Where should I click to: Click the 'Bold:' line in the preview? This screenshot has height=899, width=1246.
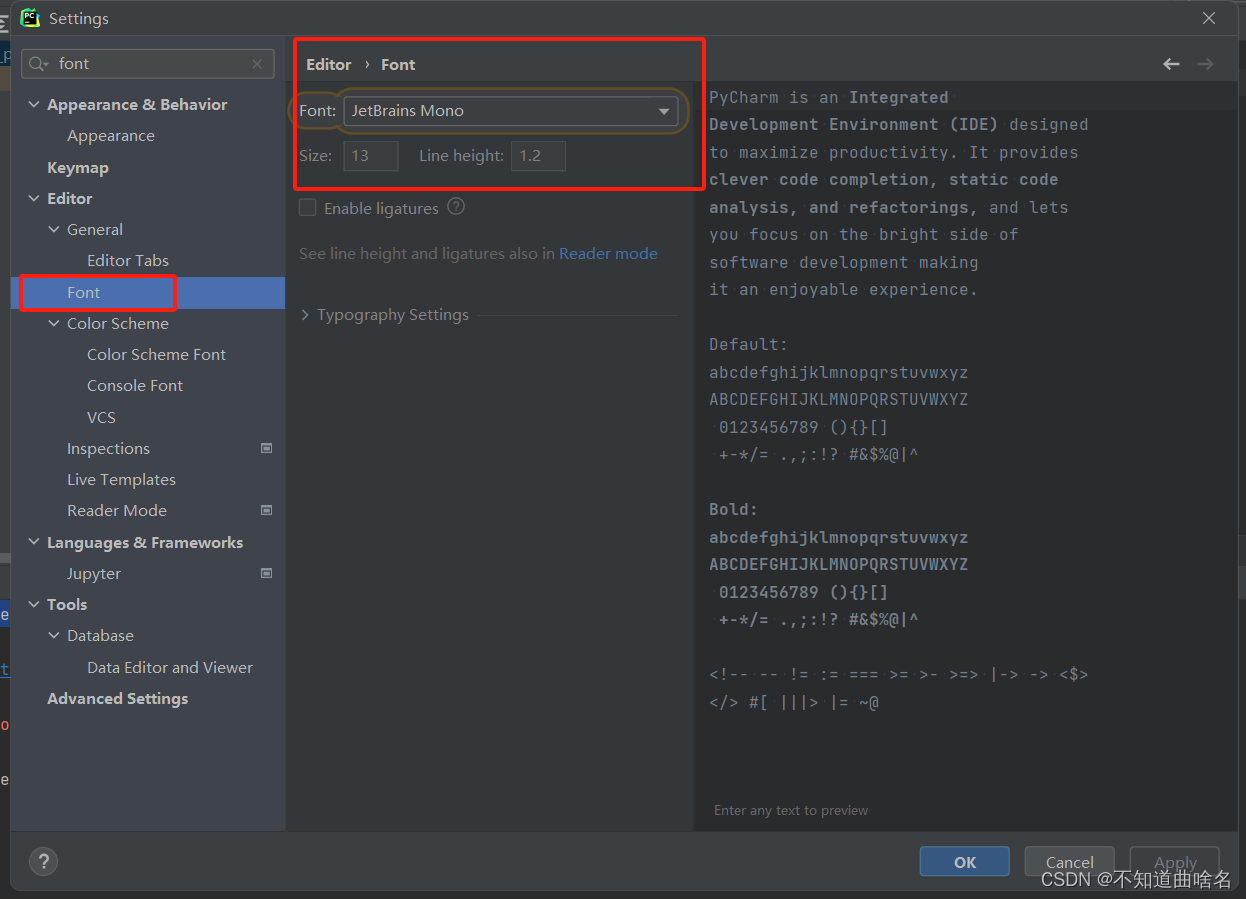[733, 510]
